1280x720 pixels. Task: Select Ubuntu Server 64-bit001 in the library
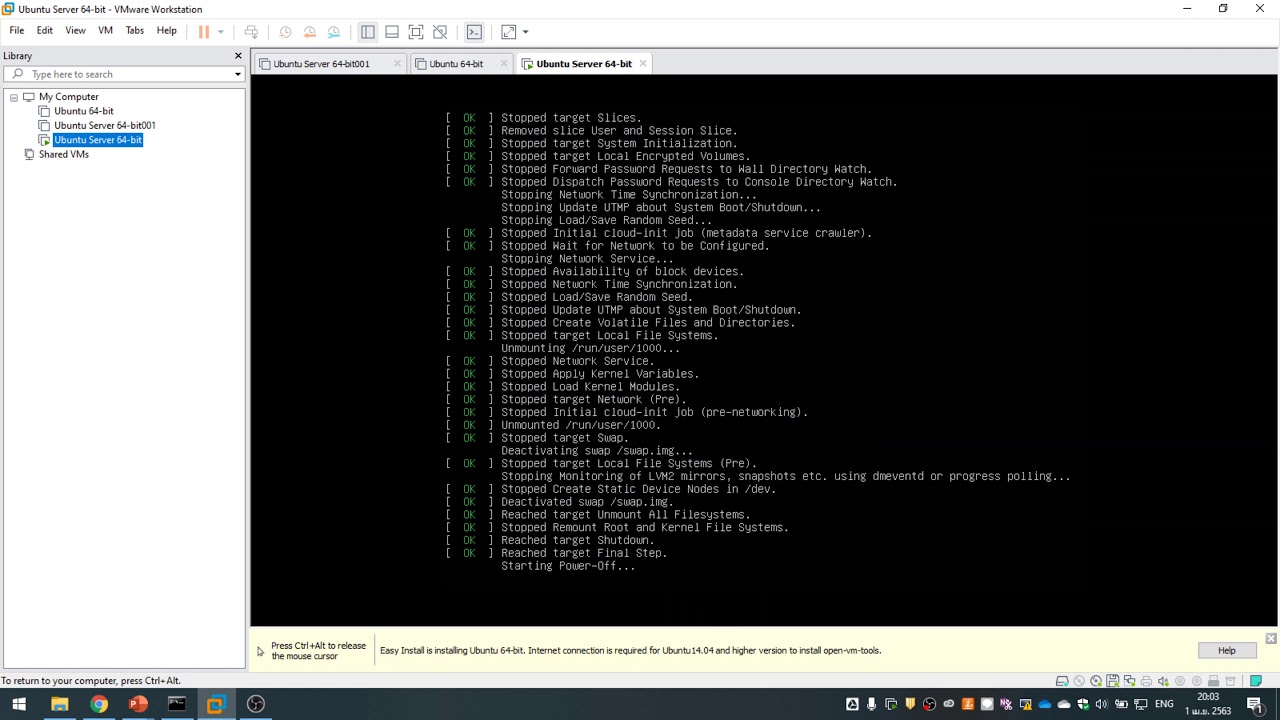(x=104, y=126)
